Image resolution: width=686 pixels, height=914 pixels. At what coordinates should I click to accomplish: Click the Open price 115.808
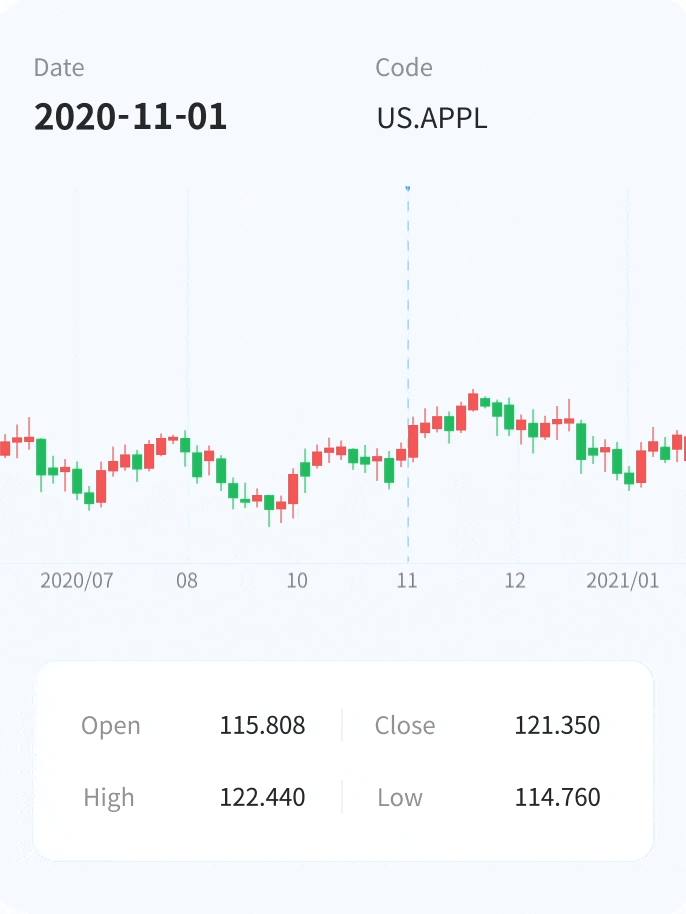[262, 725]
